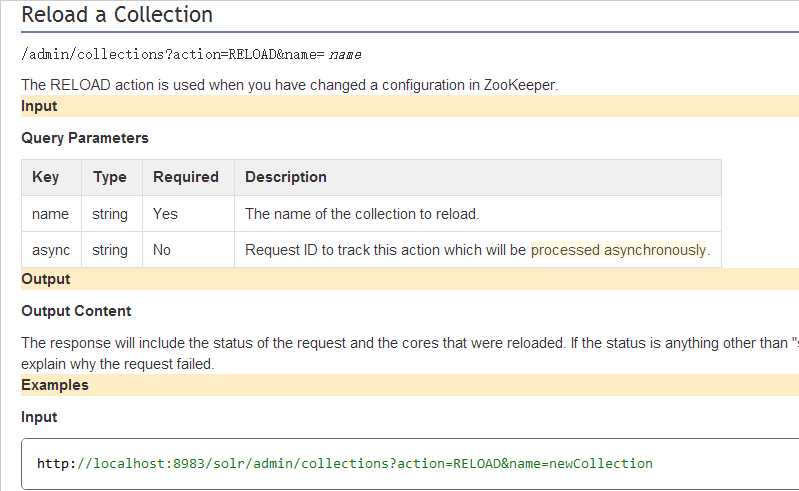Click the "string" type in the async row
Viewport: 799px width, 491px height.
pyautogui.click(x=110, y=250)
